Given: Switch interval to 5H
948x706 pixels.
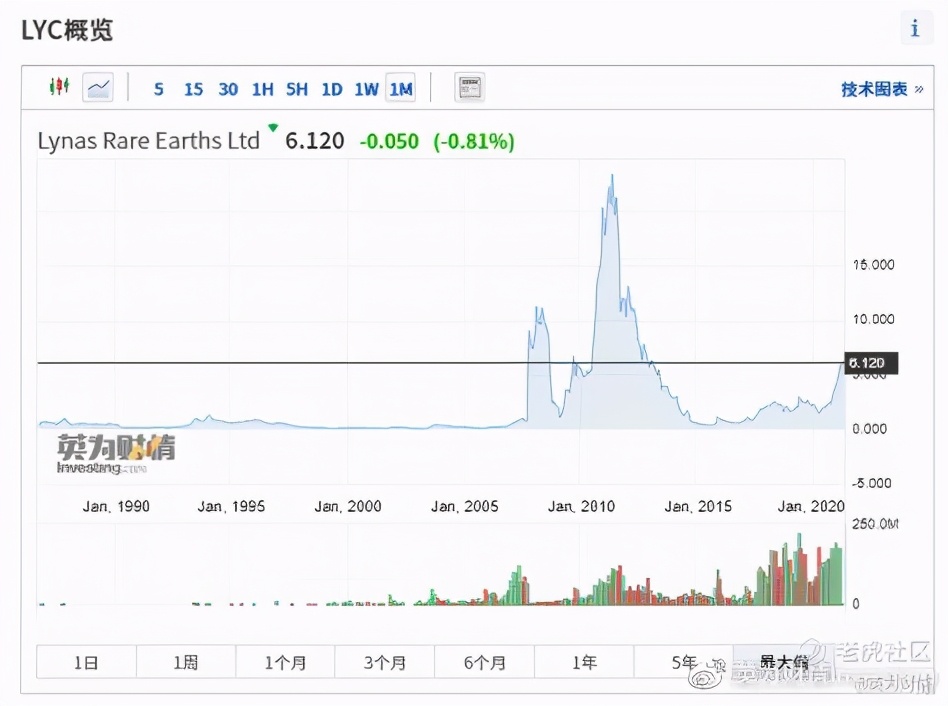Looking at the screenshot, I should (x=297, y=89).
